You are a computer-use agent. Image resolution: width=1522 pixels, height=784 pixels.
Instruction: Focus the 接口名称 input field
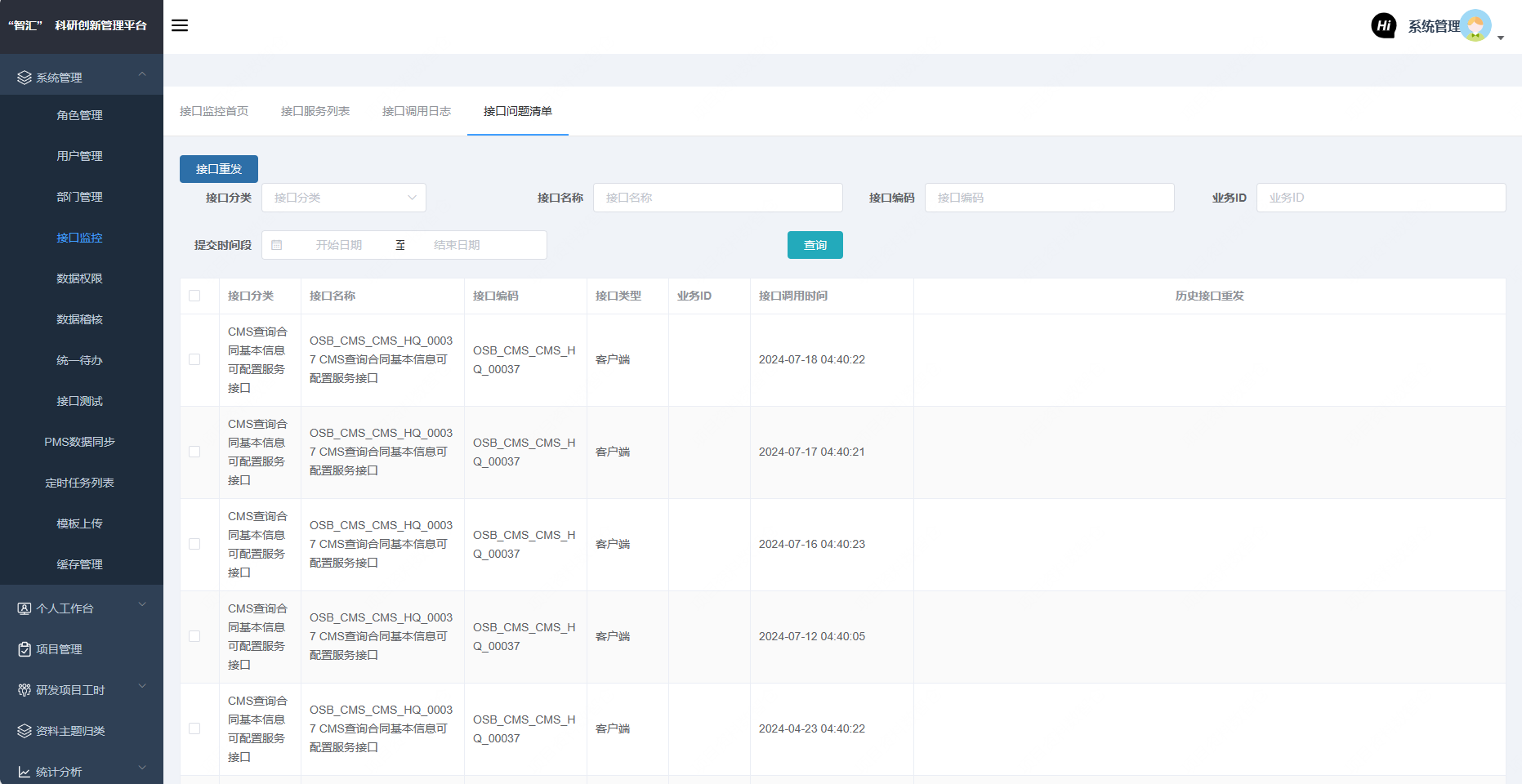click(x=717, y=198)
